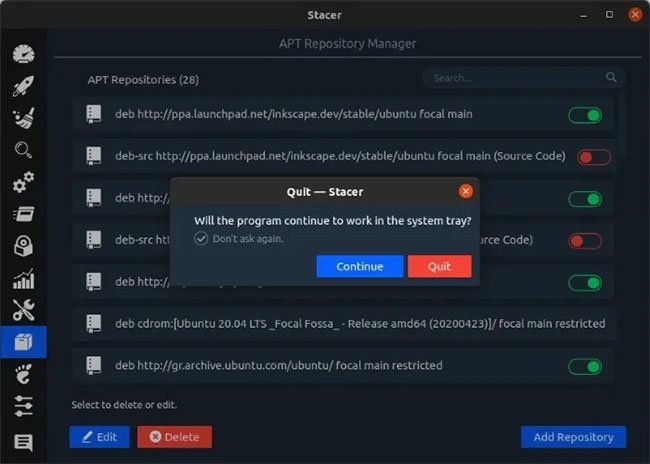Select the inkscape.dev stable ubuntu focal main deb row
The image size is (650, 464).
pyautogui.click(x=343, y=114)
